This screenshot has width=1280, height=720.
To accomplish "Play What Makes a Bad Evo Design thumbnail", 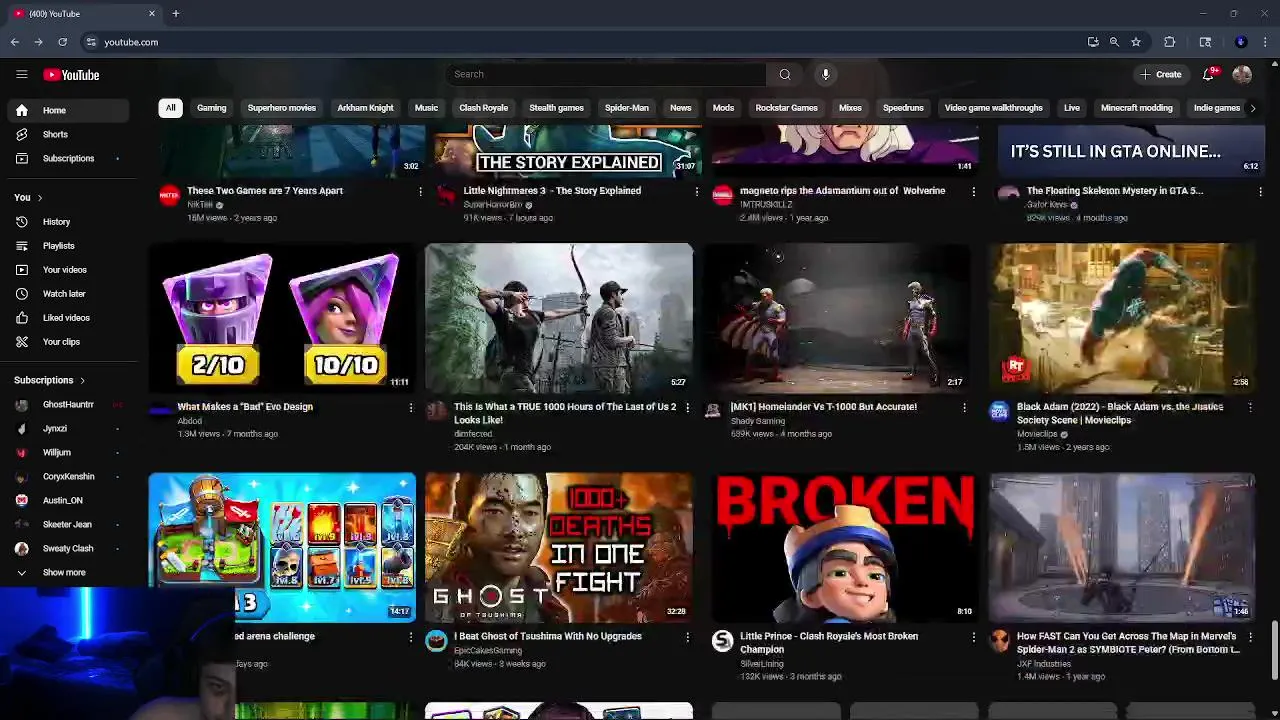I will click(x=282, y=318).
